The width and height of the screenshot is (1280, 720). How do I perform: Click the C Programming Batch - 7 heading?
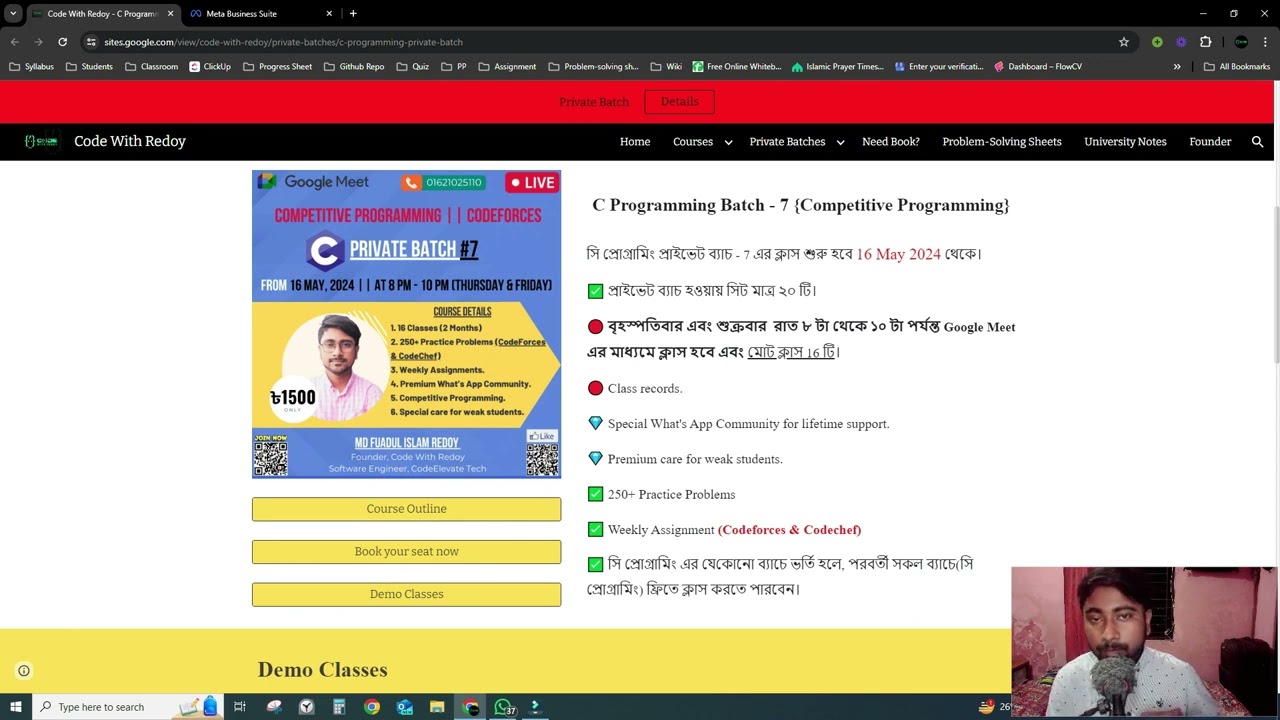pyautogui.click(x=801, y=205)
